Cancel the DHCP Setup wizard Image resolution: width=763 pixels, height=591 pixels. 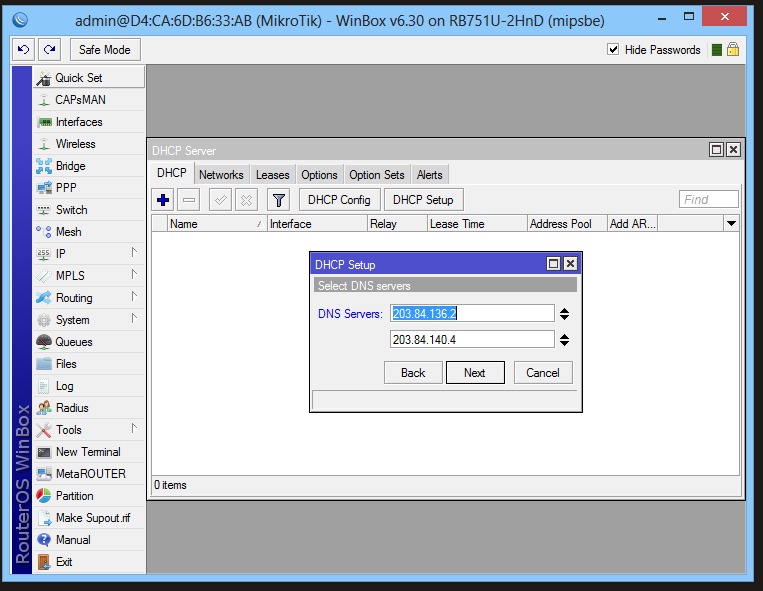click(x=543, y=373)
